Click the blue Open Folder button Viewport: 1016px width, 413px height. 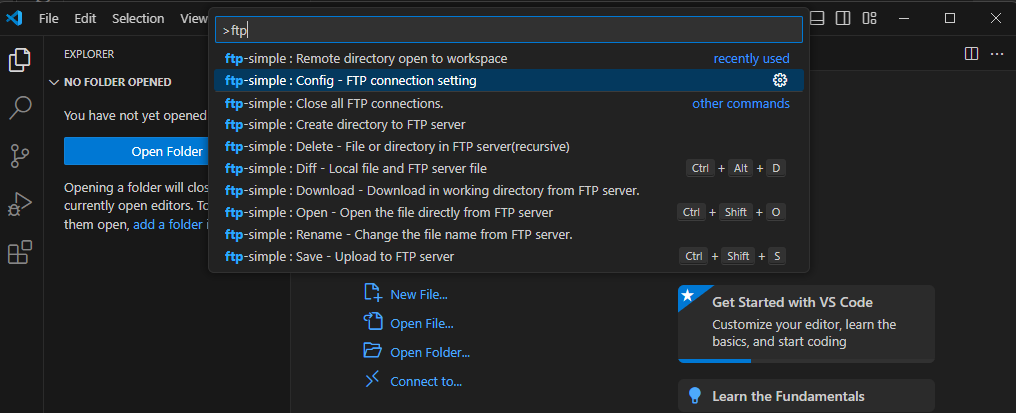point(136,152)
